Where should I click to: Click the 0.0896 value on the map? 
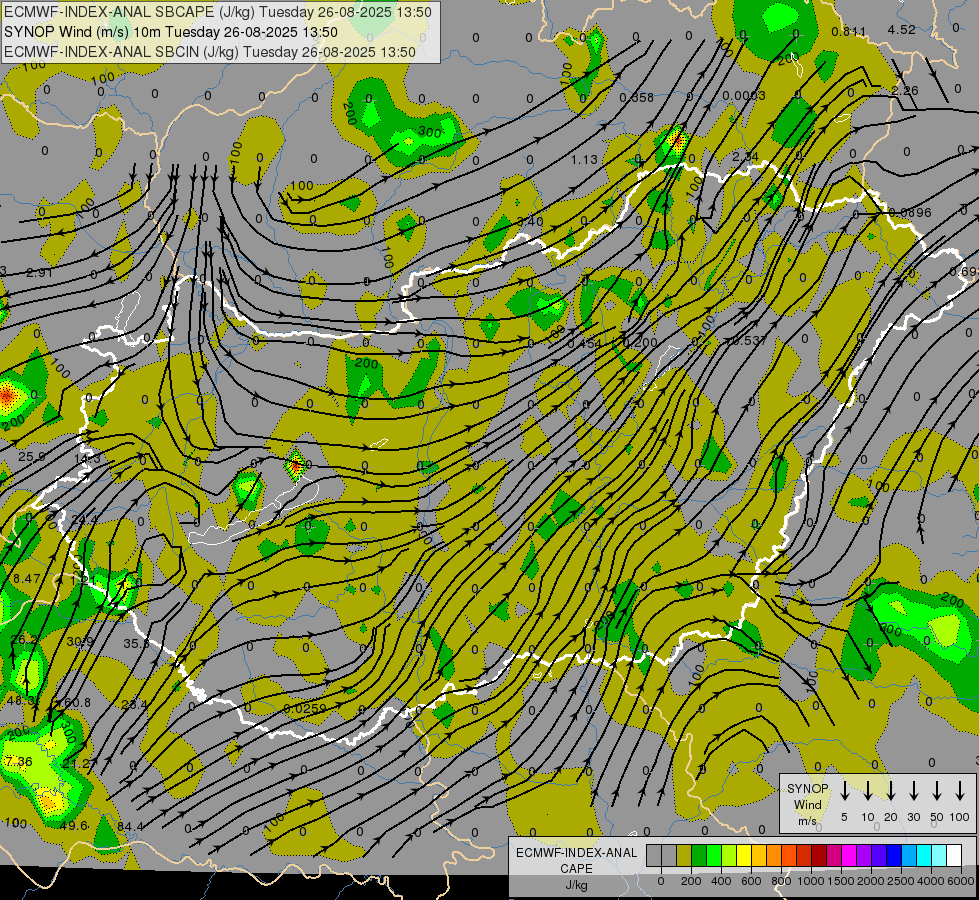[x=910, y=212]
